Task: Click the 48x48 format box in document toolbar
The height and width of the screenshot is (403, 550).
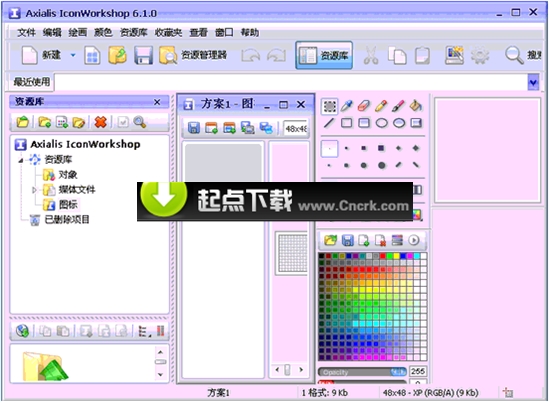Action: (x=296, y=129)
